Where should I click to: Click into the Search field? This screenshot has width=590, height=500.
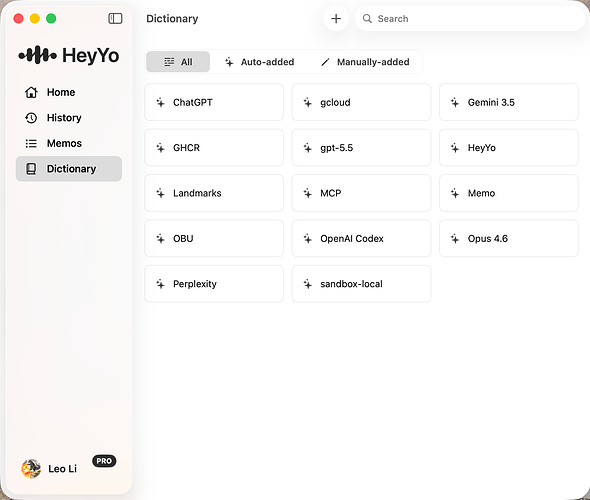[470, 18]
